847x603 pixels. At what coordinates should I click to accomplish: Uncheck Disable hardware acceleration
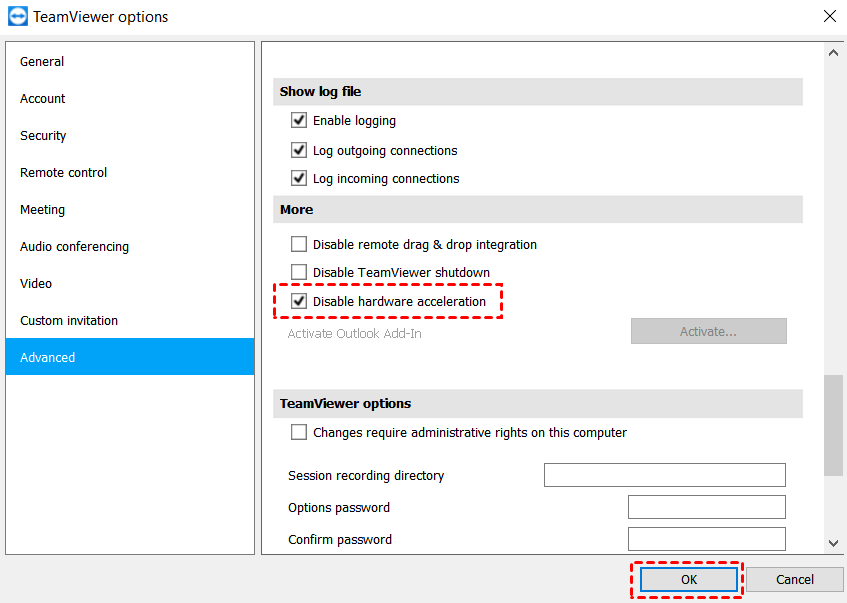pyautogui.click(x=299, y=301)
